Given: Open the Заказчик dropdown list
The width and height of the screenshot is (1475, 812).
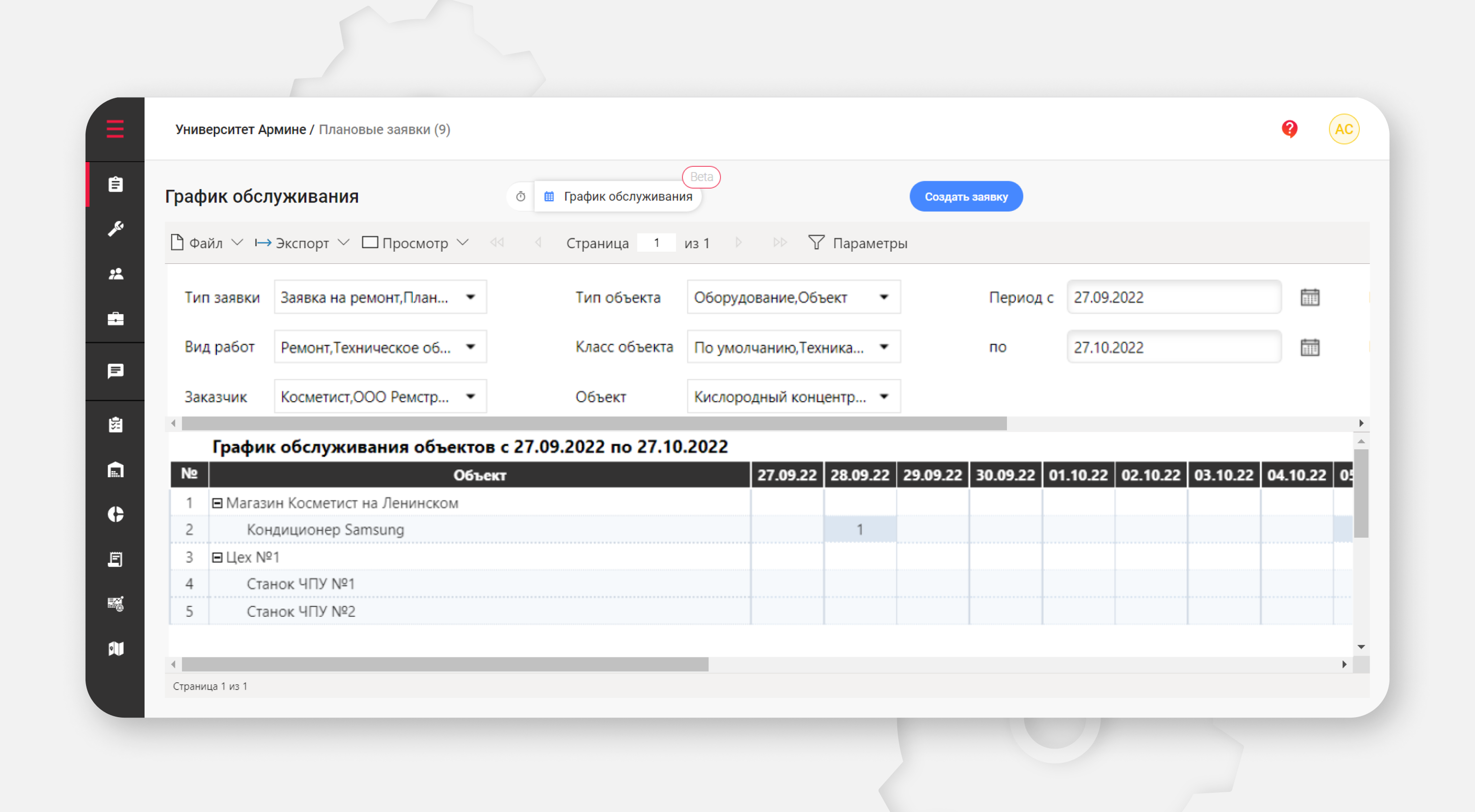Looking at the screenshot, I should click(470, 397).
